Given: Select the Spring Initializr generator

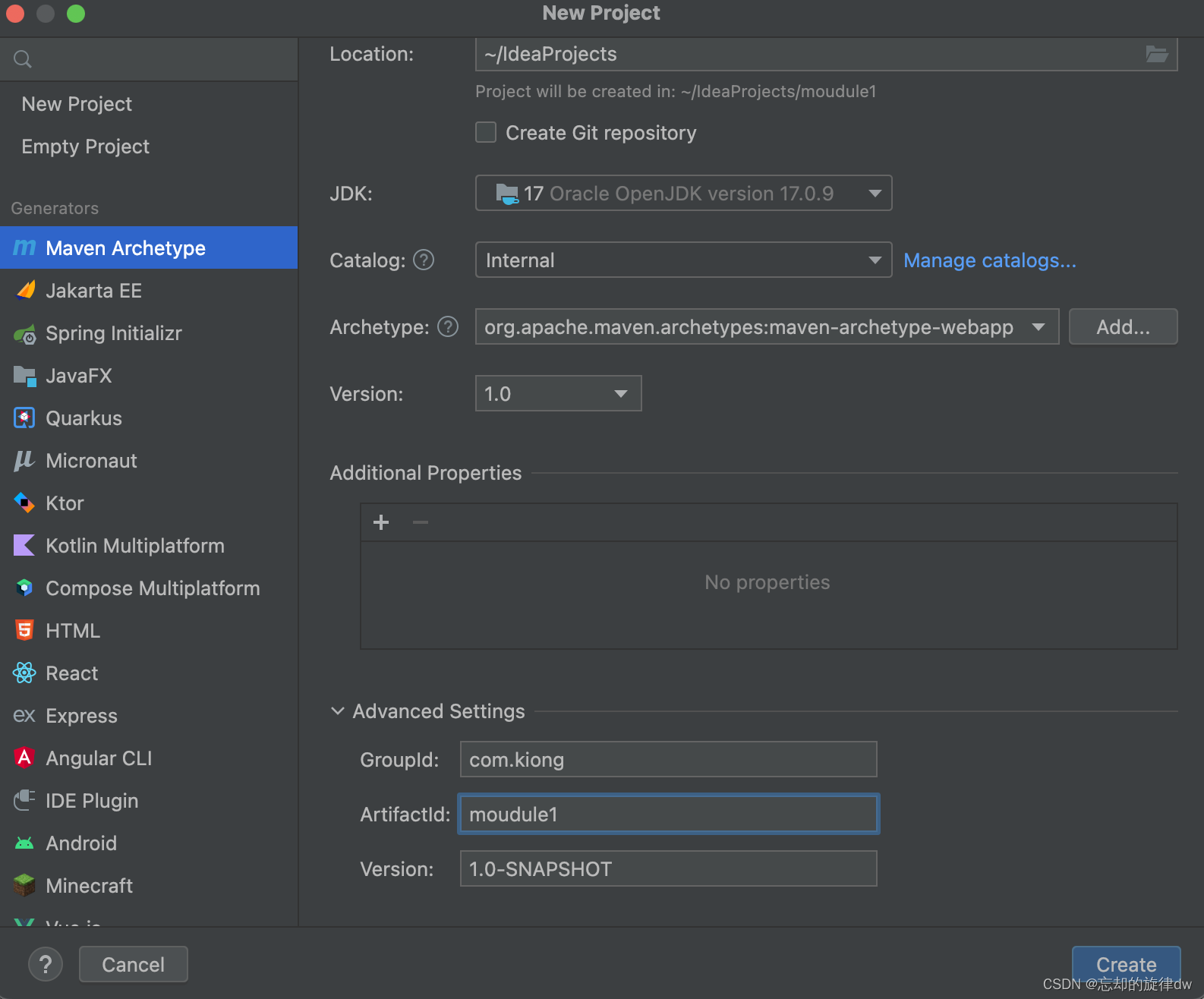Looking at the screenshot, I should 149,333.
